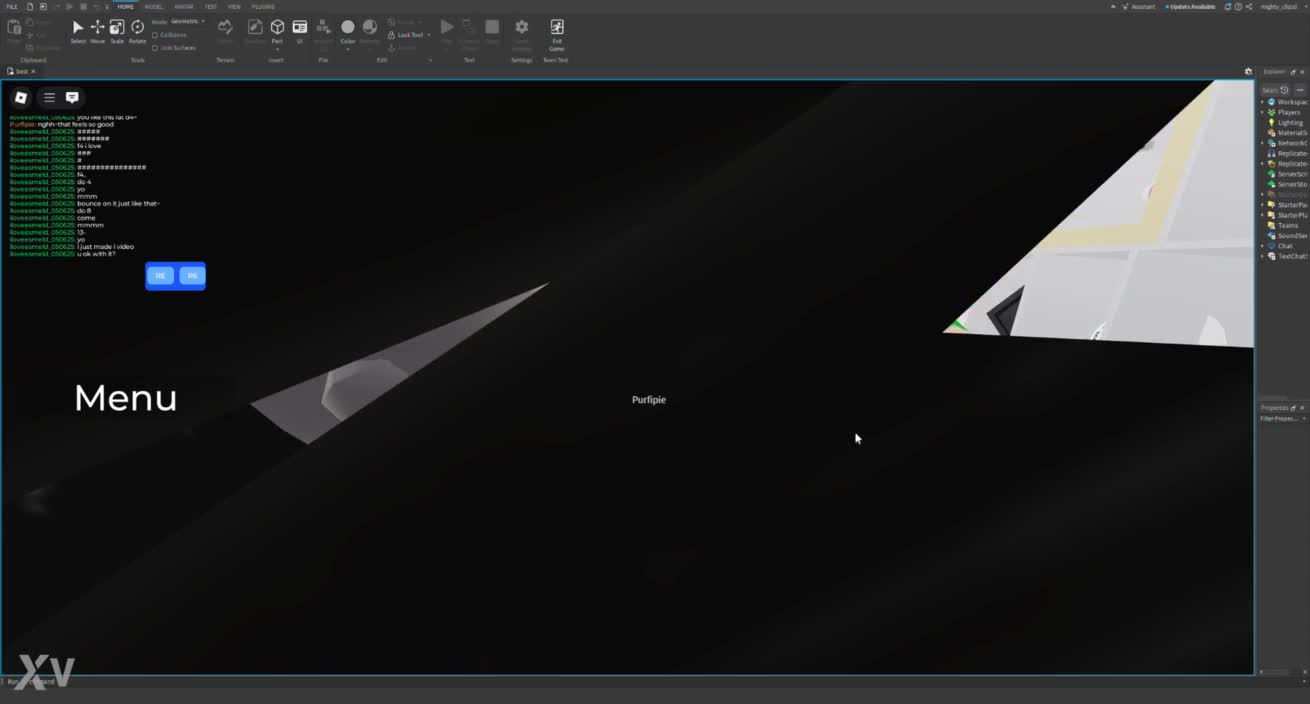Viewport: 1310px width, 704px height.
Task: Open the in-game chat bubble icon
Action: click(x=72, y=97)
